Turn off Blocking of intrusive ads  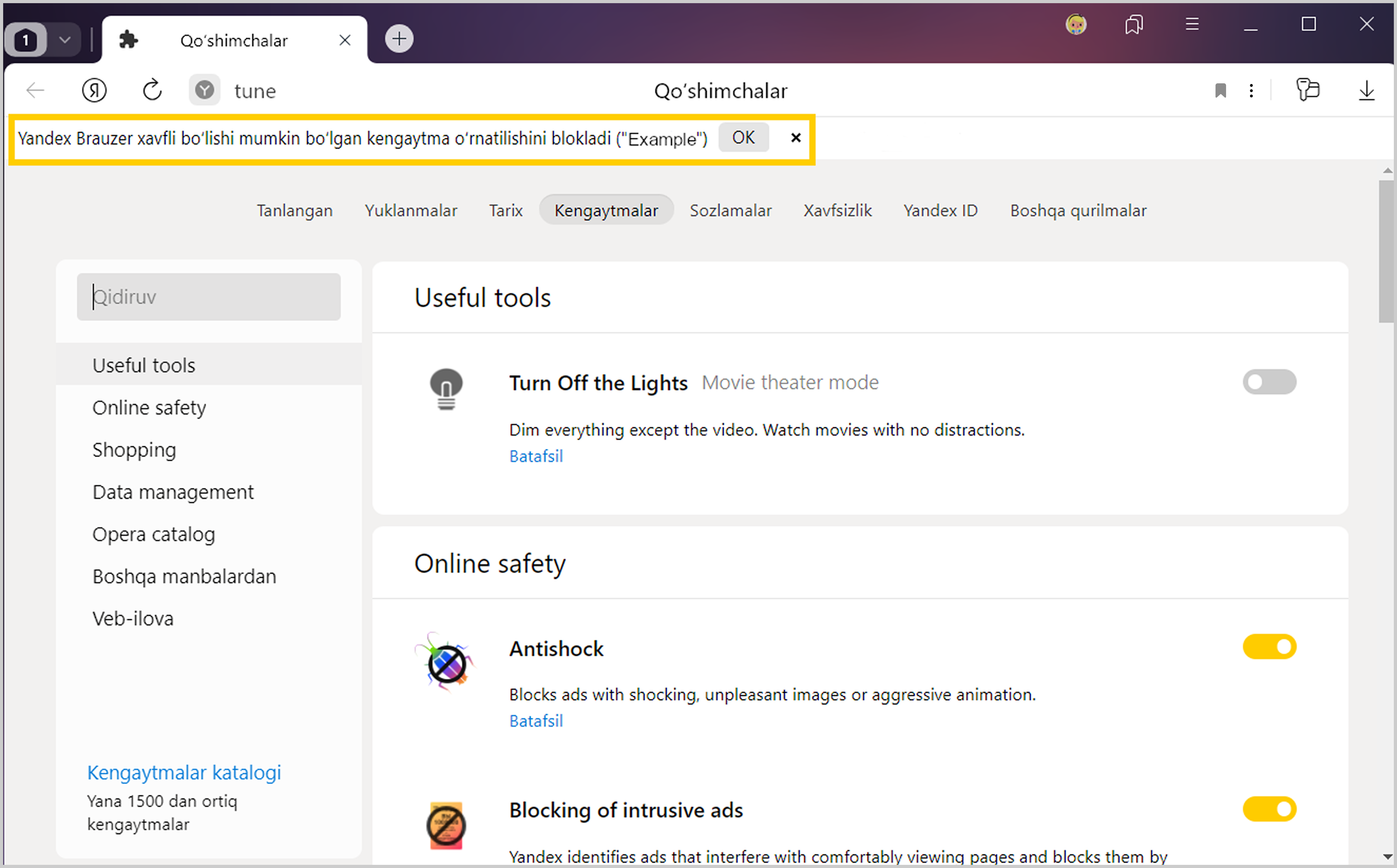(x=1269, y=809)
